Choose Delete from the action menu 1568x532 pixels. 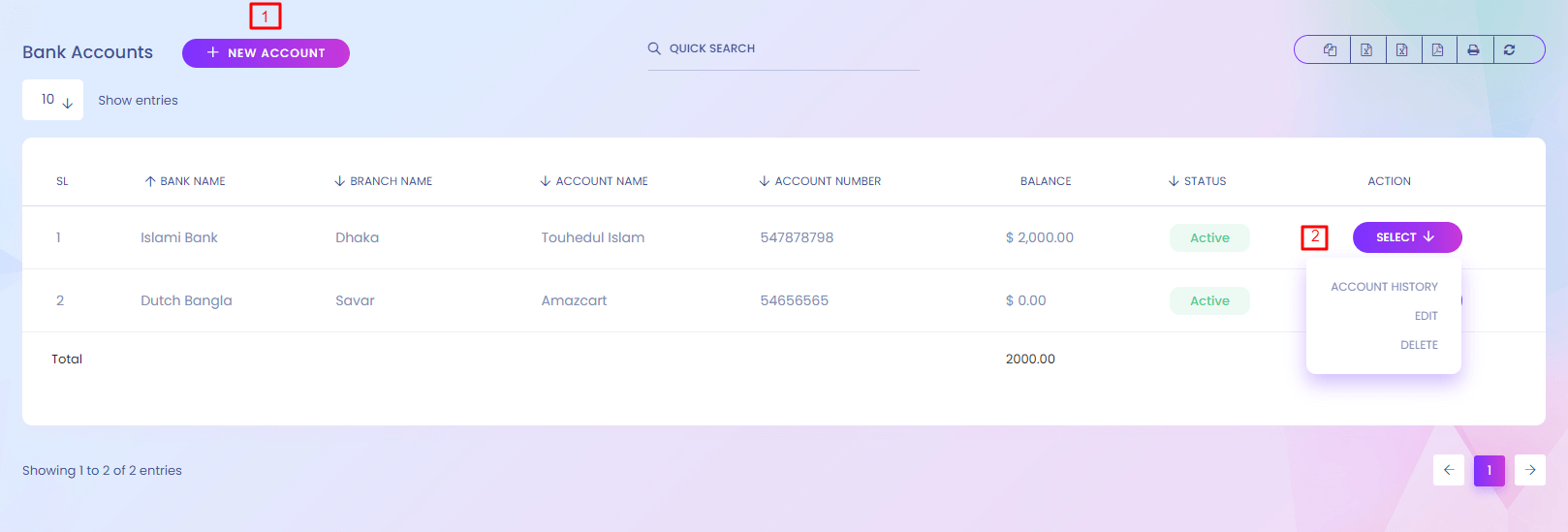1419,345
